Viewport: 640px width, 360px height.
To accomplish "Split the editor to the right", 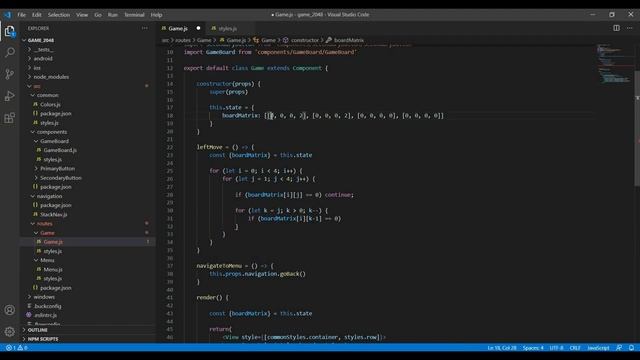I will [x=616, y=28].
